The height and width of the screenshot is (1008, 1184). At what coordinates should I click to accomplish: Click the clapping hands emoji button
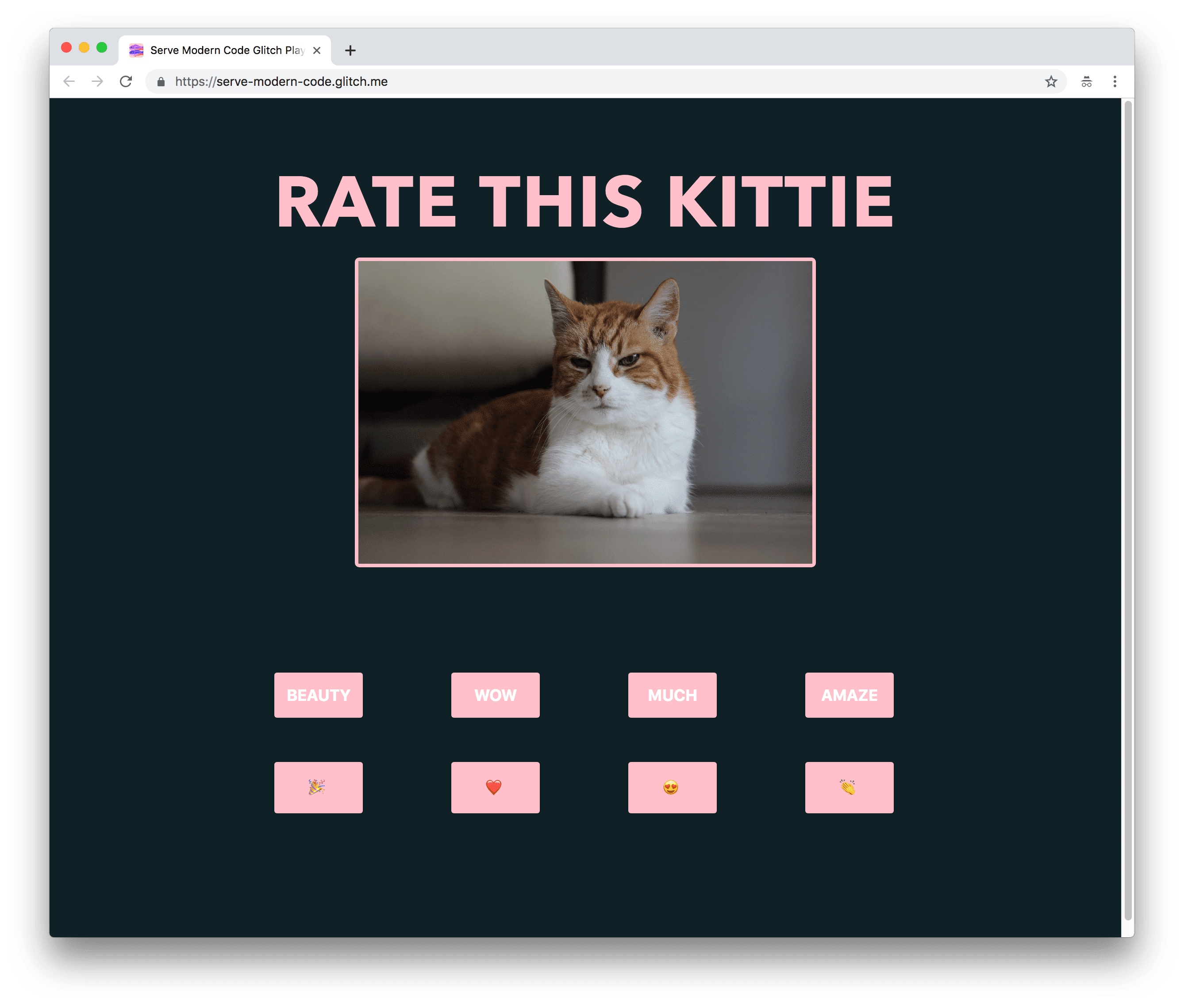(848, 785)
